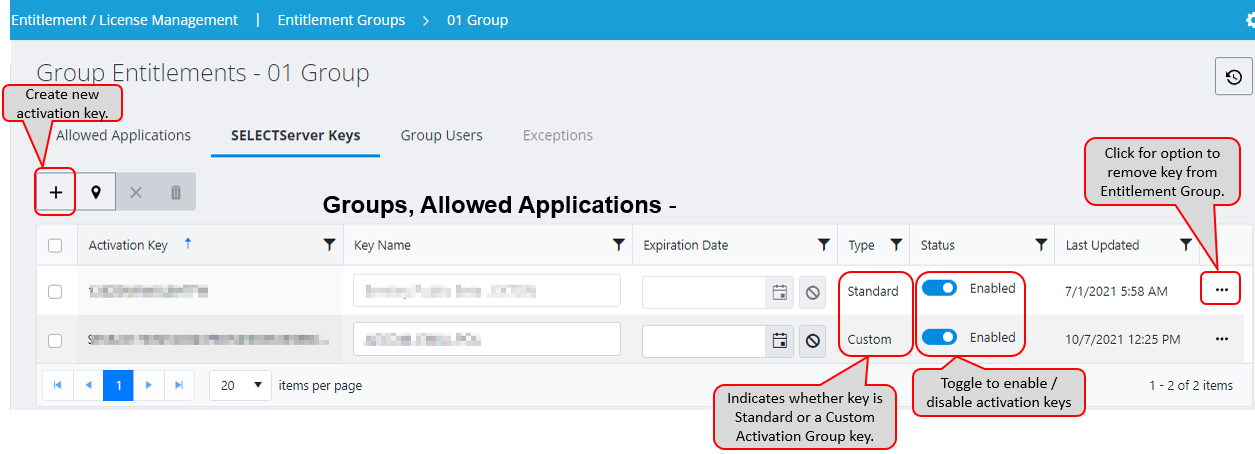Open calendar picker for Standard key expiration

click(x=780, y=292)
